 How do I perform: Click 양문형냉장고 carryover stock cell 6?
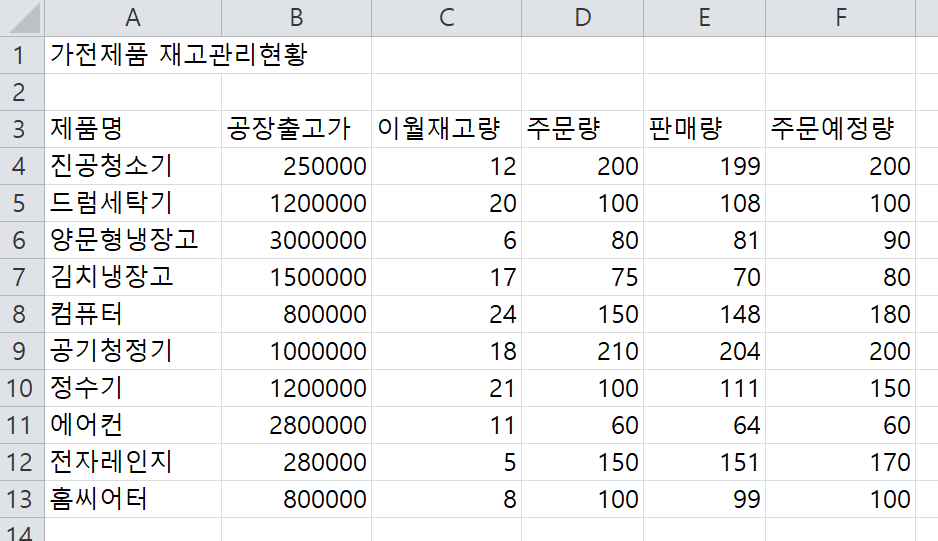point(446,240)
